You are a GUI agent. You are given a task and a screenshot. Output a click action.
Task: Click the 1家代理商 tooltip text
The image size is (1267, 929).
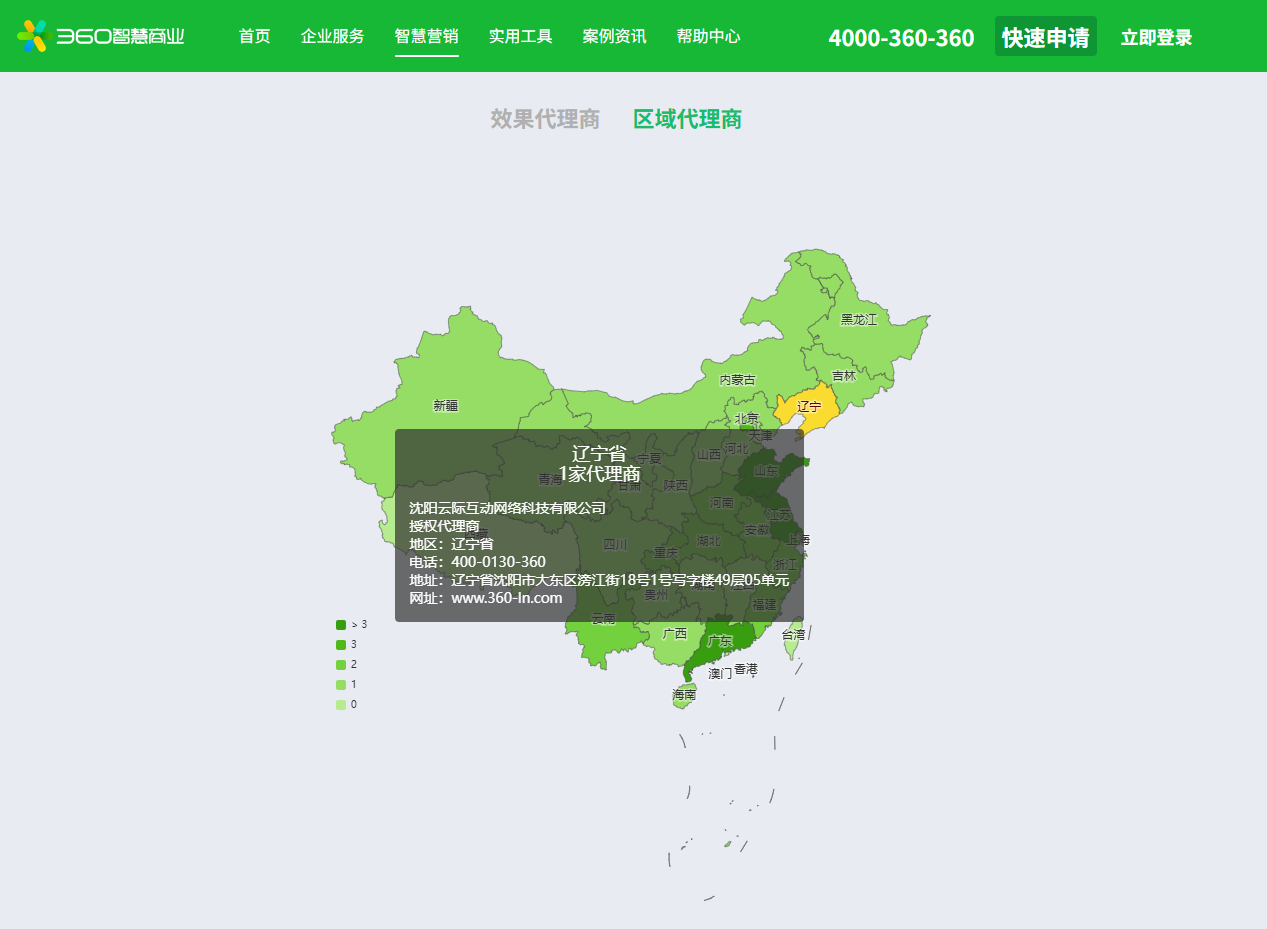coord(599,474)
